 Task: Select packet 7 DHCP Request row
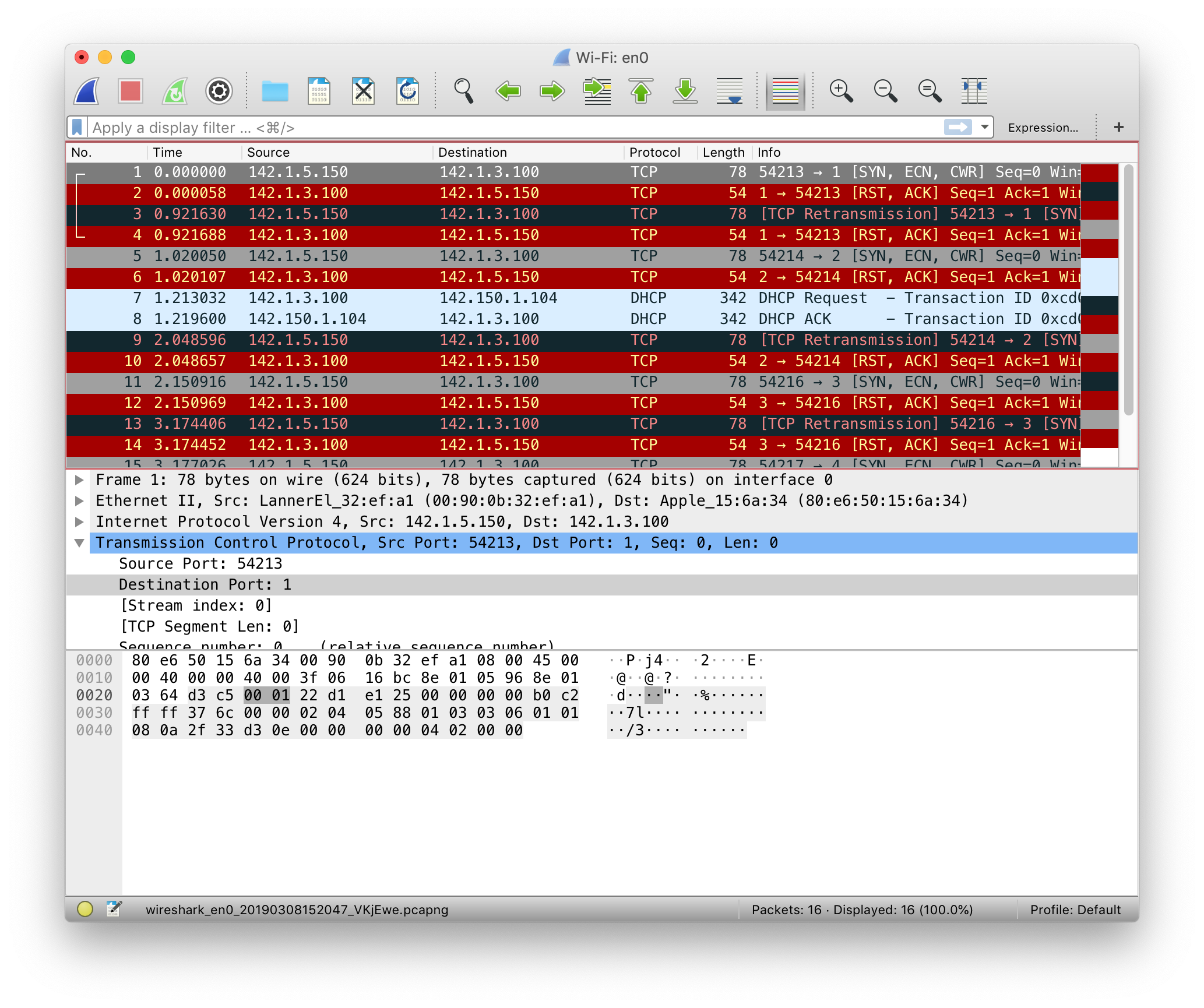click(x=573, y=298)
